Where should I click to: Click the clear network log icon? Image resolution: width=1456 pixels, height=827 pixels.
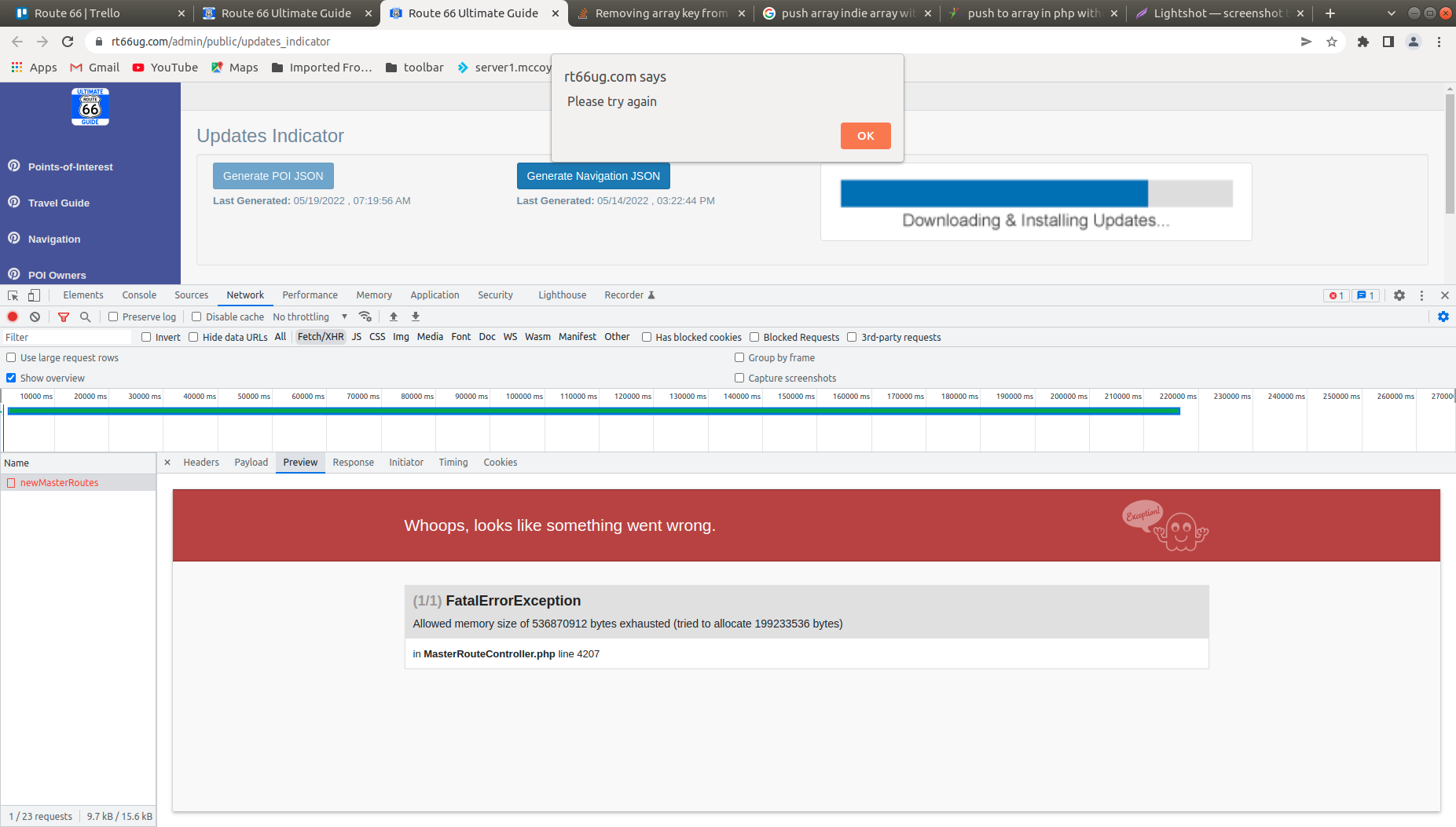pos(35,317)
